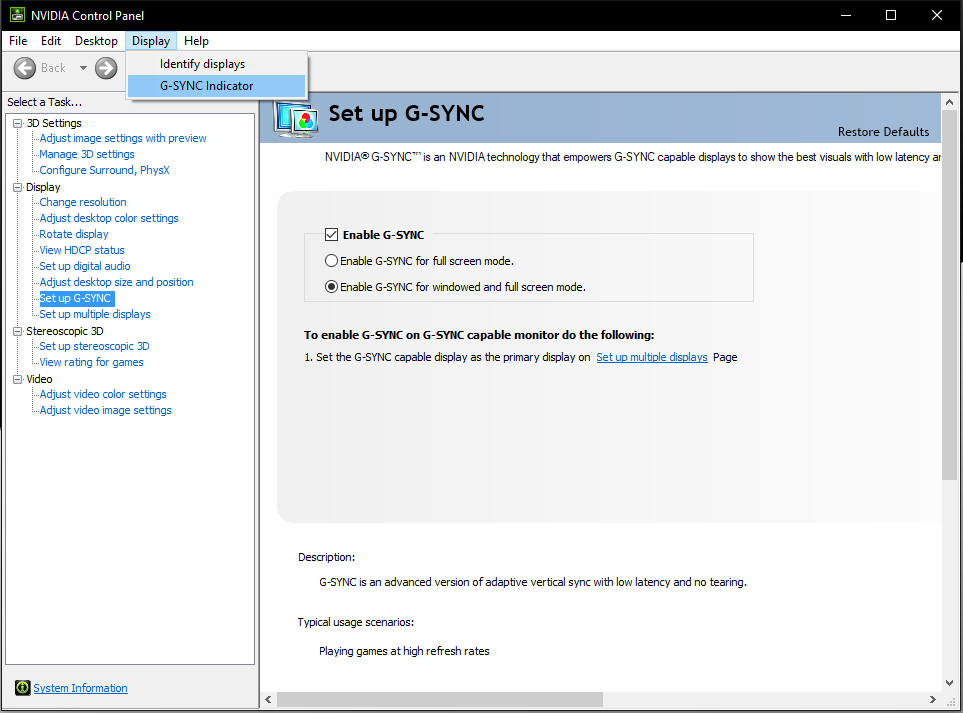This screenshot has height=713, width=963.
Task: Open Set up digital audio
Action: click(85, 266)
